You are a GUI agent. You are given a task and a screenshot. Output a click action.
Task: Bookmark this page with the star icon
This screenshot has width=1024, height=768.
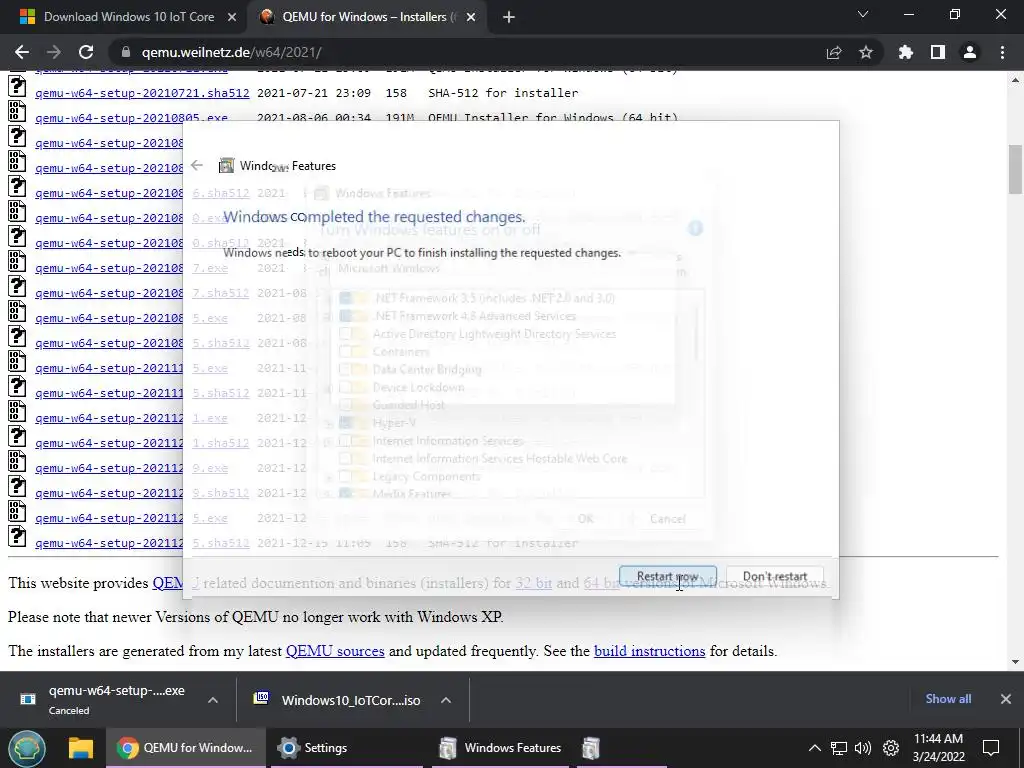coord(866,52)
